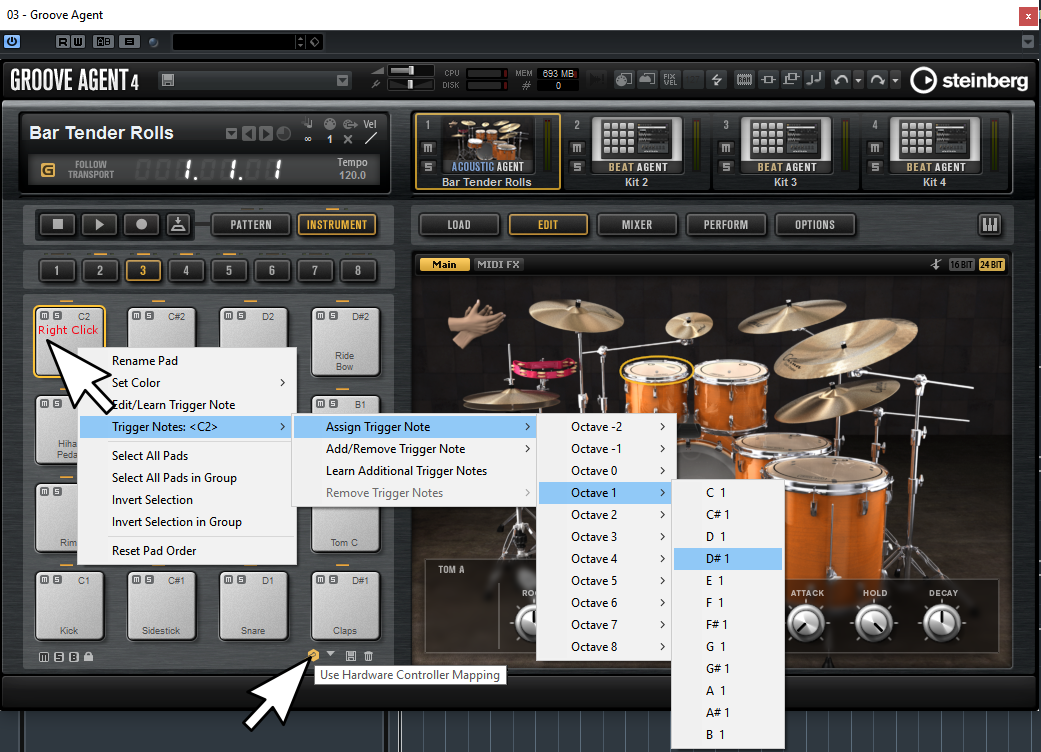Toggle the keyboard display icon
Image resolution: width=1041 pixels, height=752 pixels.
990,225
